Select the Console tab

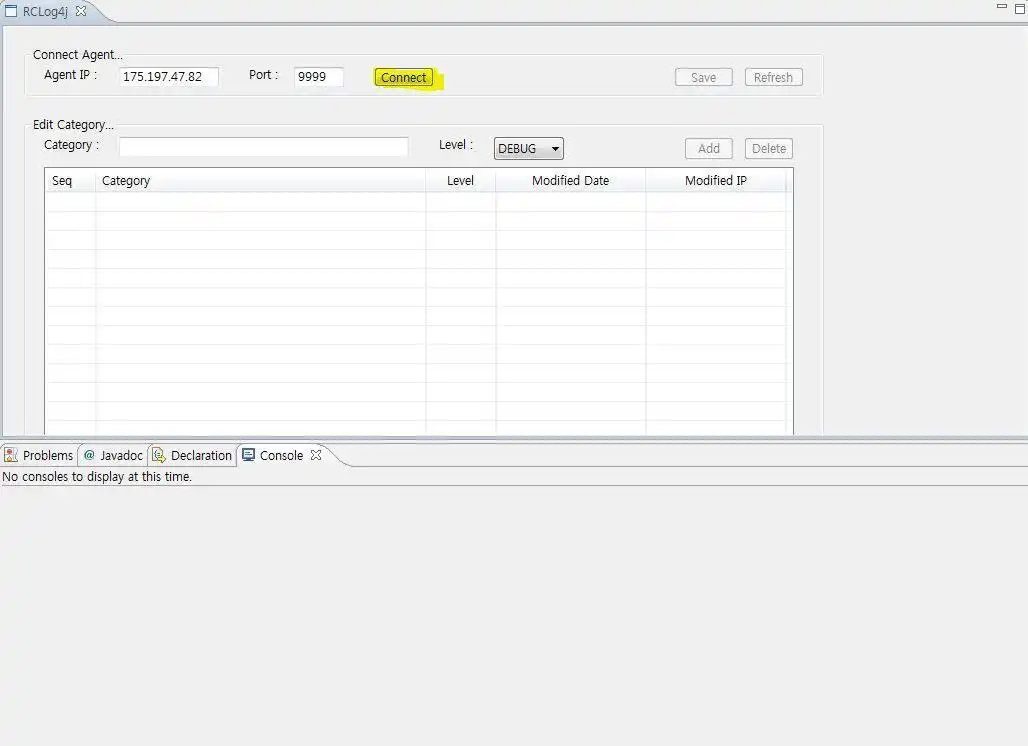(x=281, y=455)
